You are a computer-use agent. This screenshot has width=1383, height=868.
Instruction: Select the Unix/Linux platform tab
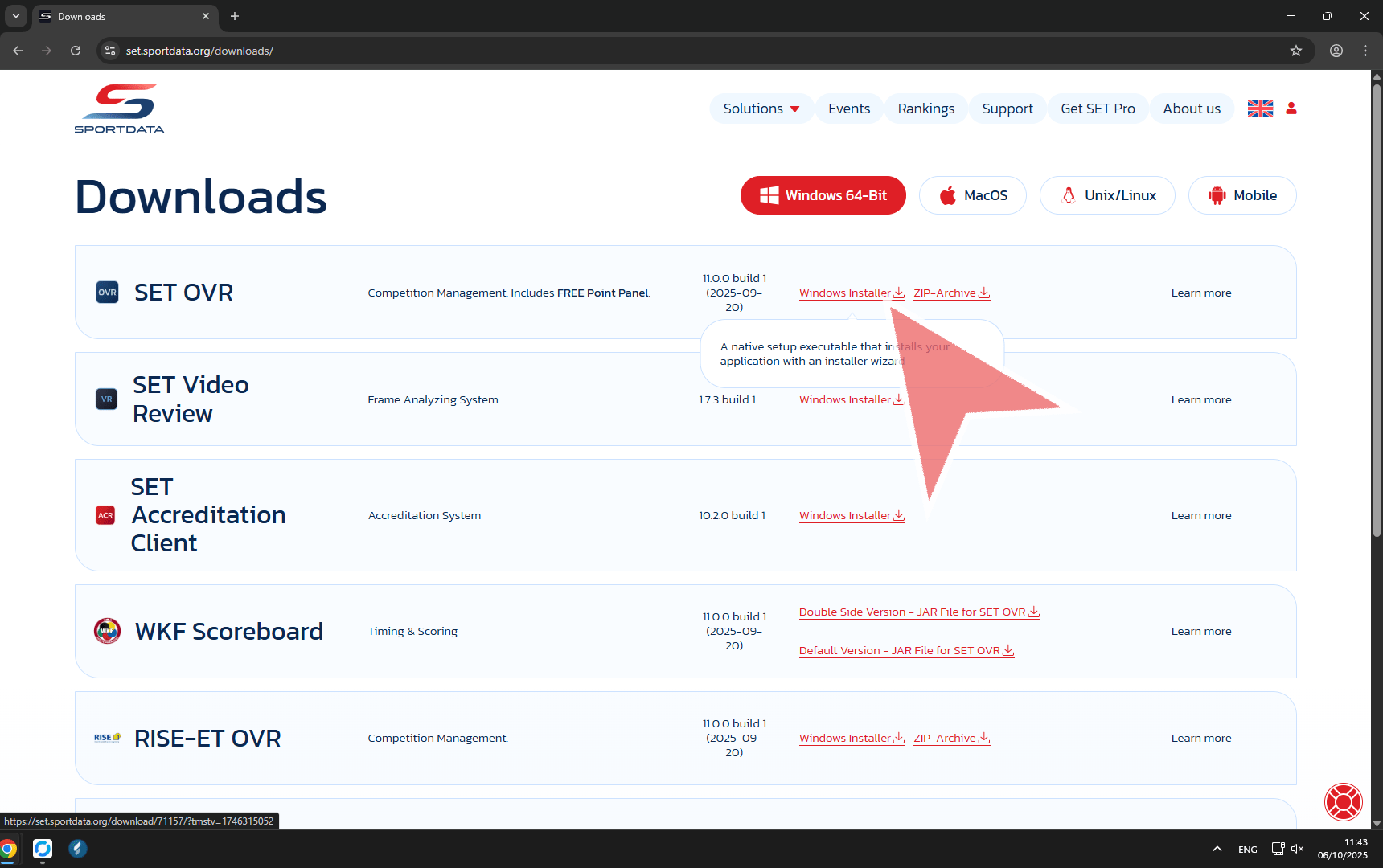click(x=1107, y=195)
